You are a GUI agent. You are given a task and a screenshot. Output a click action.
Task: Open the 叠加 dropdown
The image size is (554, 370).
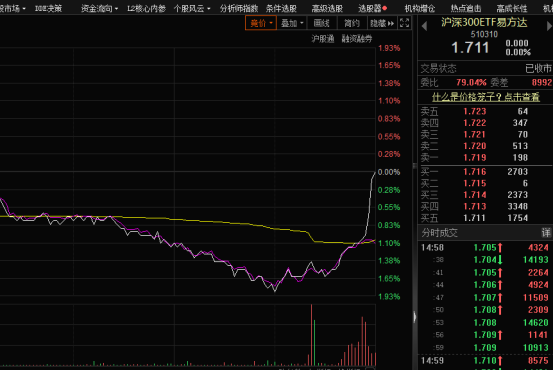(292, 23)
